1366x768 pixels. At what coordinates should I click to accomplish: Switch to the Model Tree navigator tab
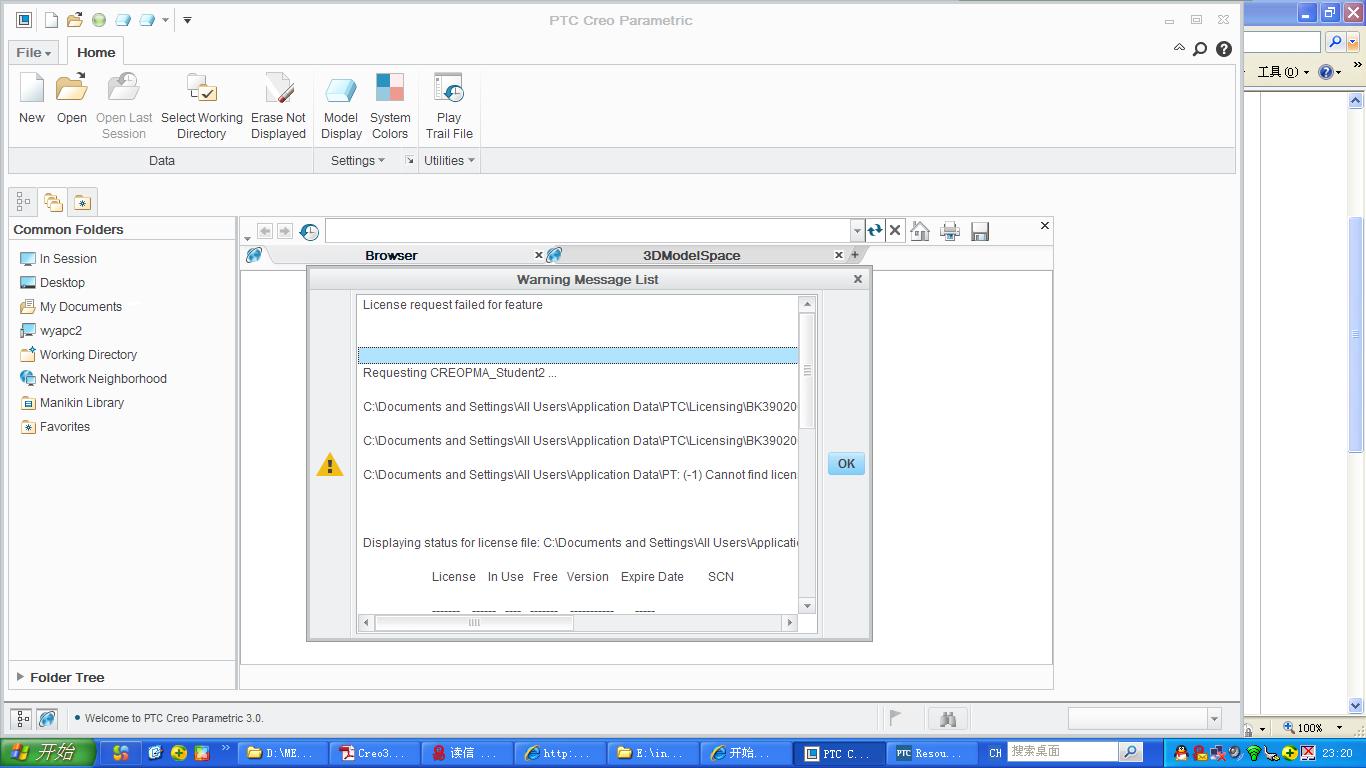pyautogui.click(x=23, y=202)
